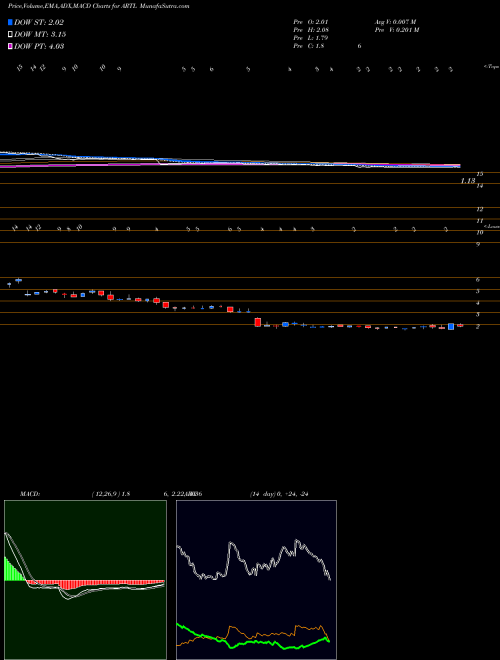Click the 'Avg V: 0.007 M' value
The height and width of the screenshot is (660, 500).
395,22
